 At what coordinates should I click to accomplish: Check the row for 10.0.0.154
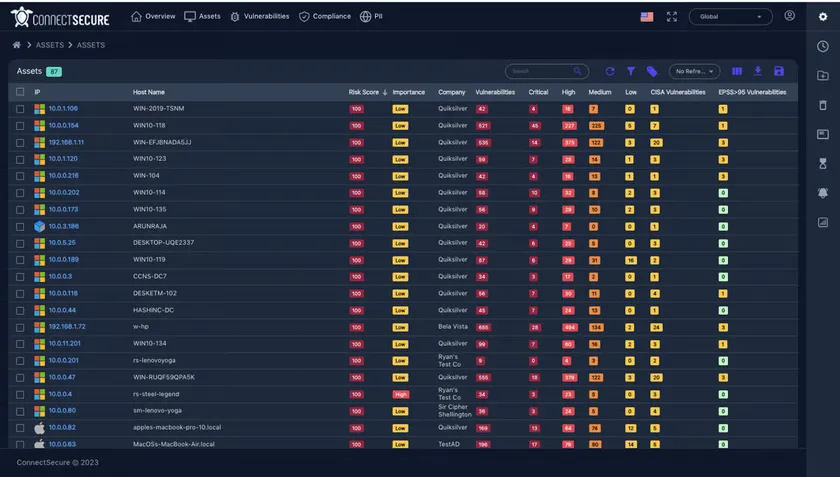20,126
